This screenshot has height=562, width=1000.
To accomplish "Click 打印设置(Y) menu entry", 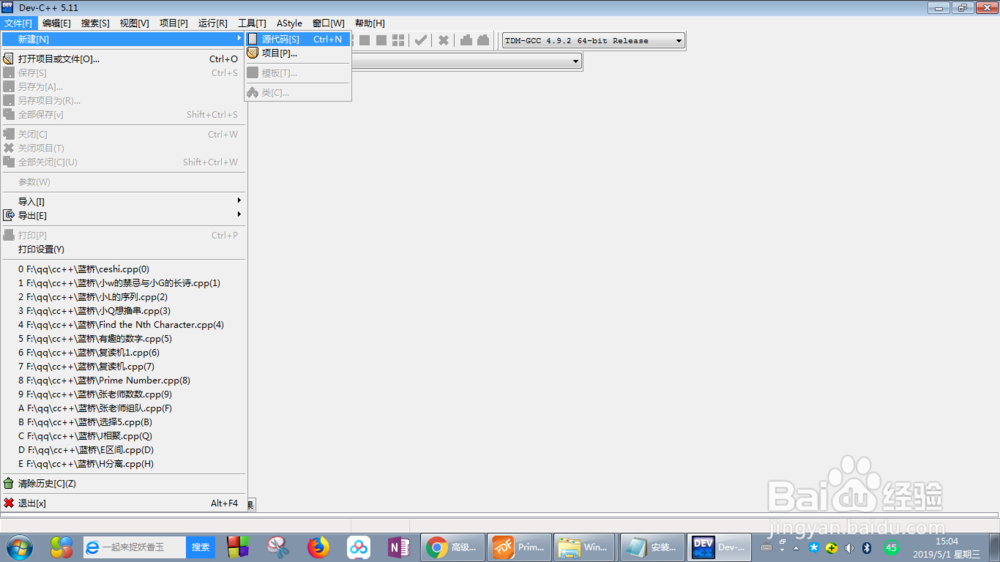I will point(123,249).
